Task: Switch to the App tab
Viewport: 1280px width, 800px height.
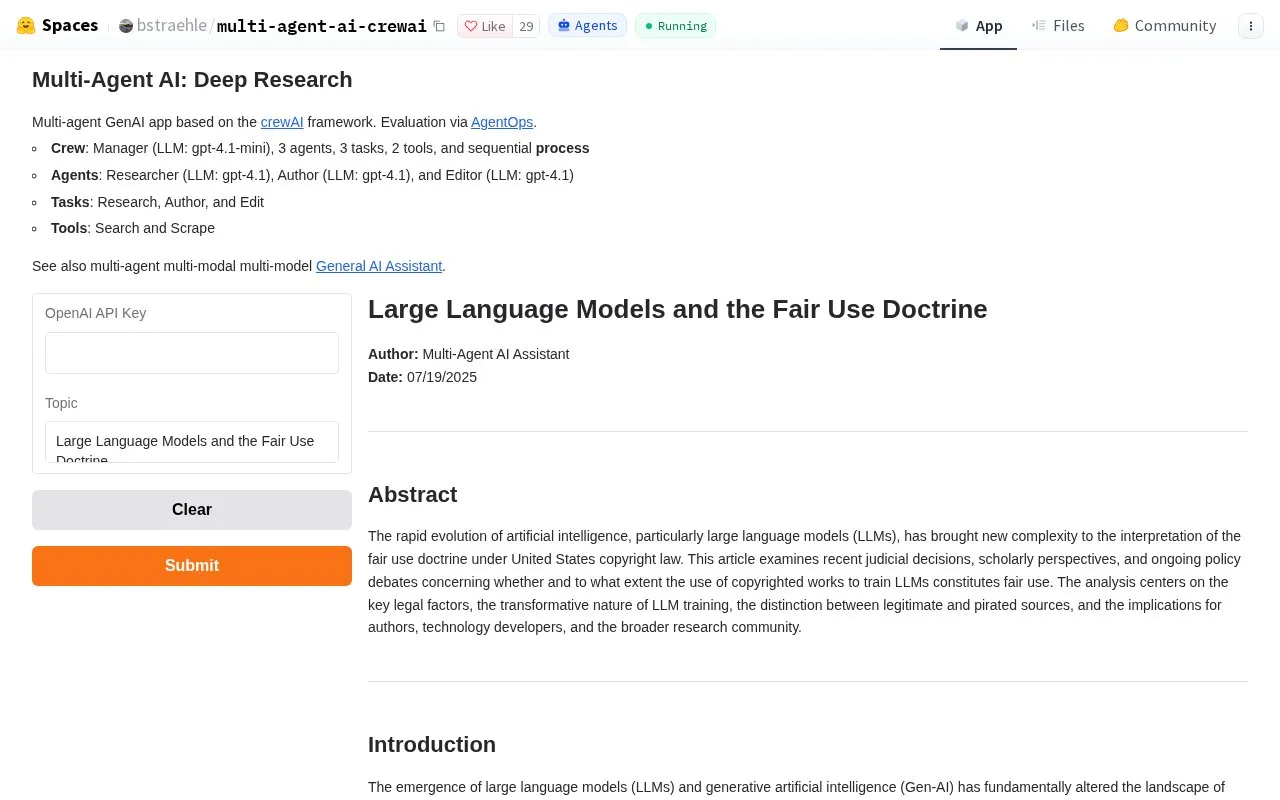Action: coord(978,25)
